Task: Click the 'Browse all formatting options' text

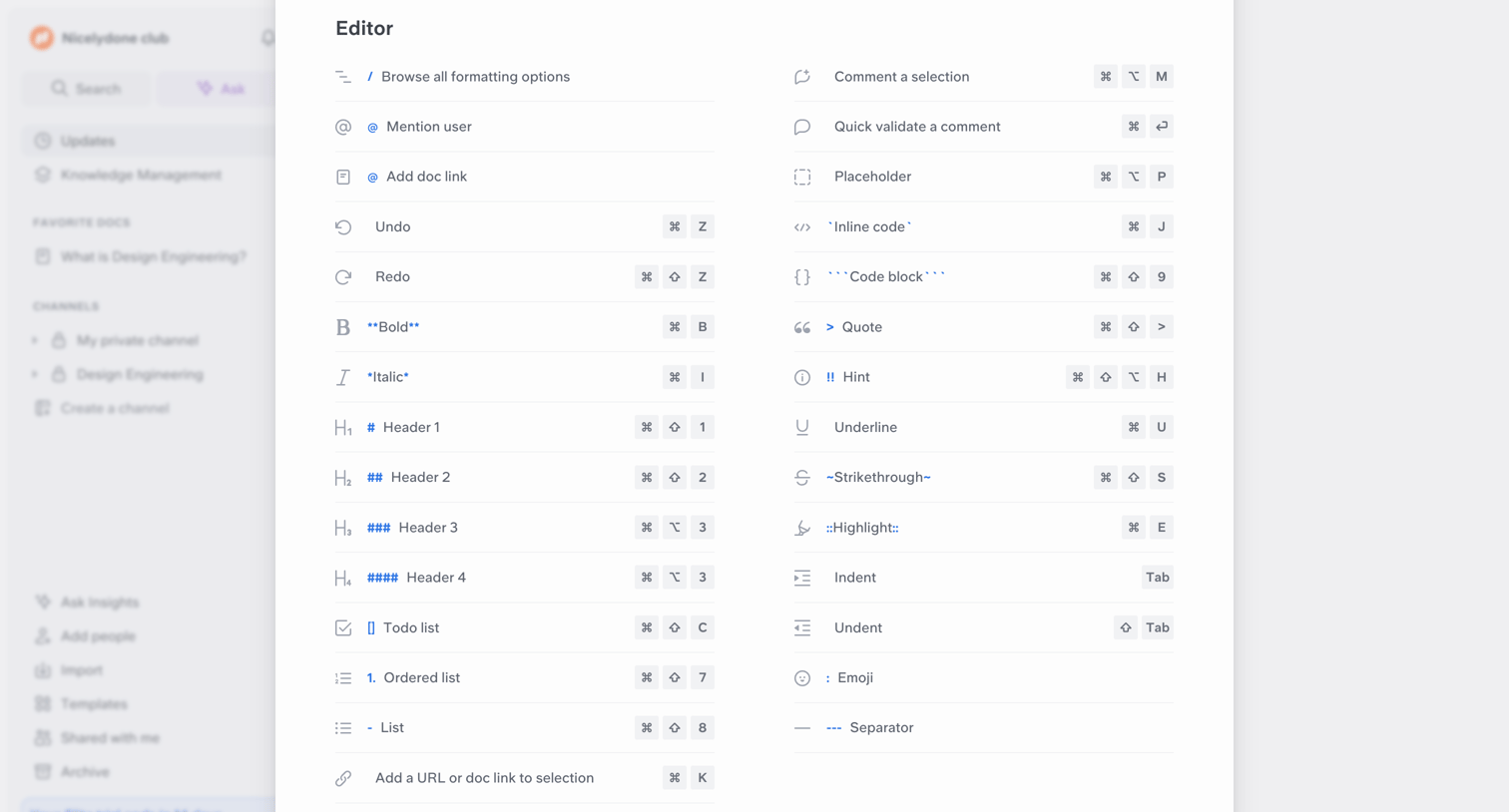Action: 475,77
